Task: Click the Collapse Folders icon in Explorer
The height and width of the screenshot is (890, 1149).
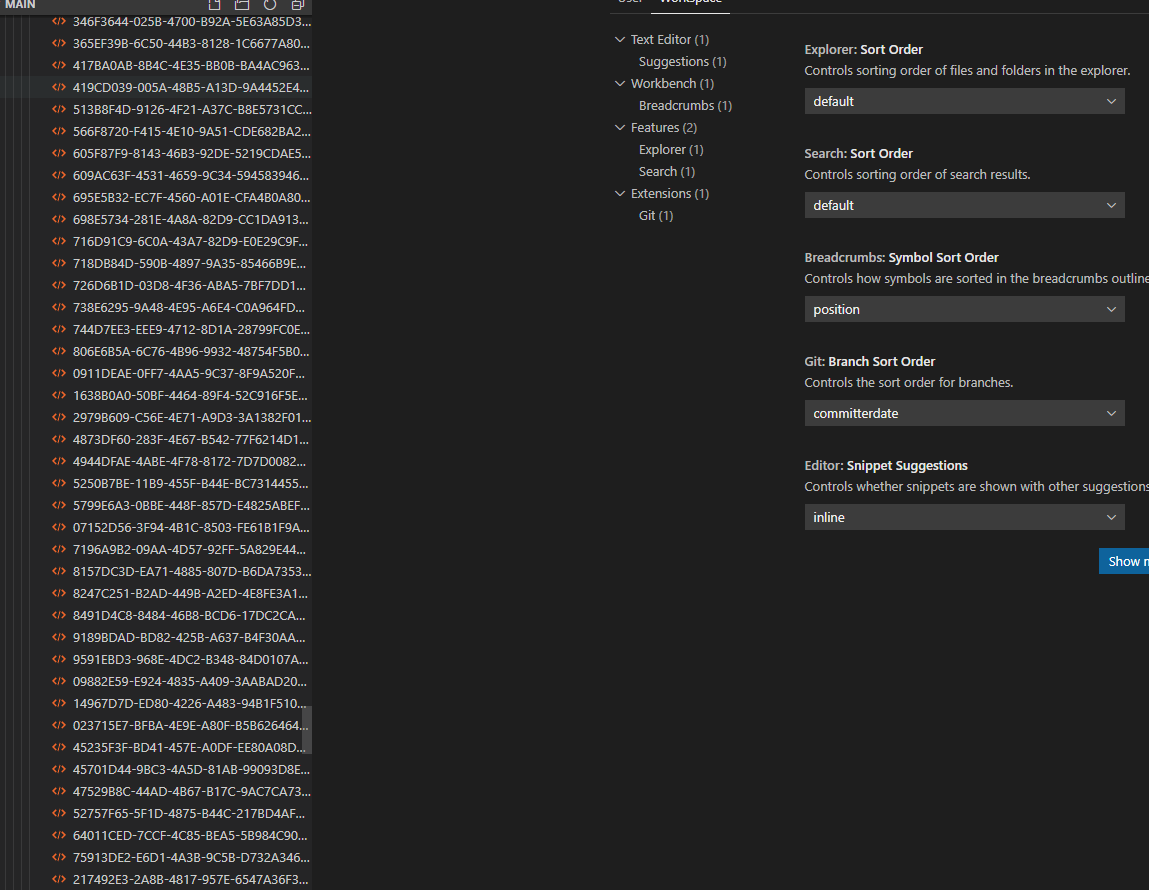Action: [x=295, y=5]
